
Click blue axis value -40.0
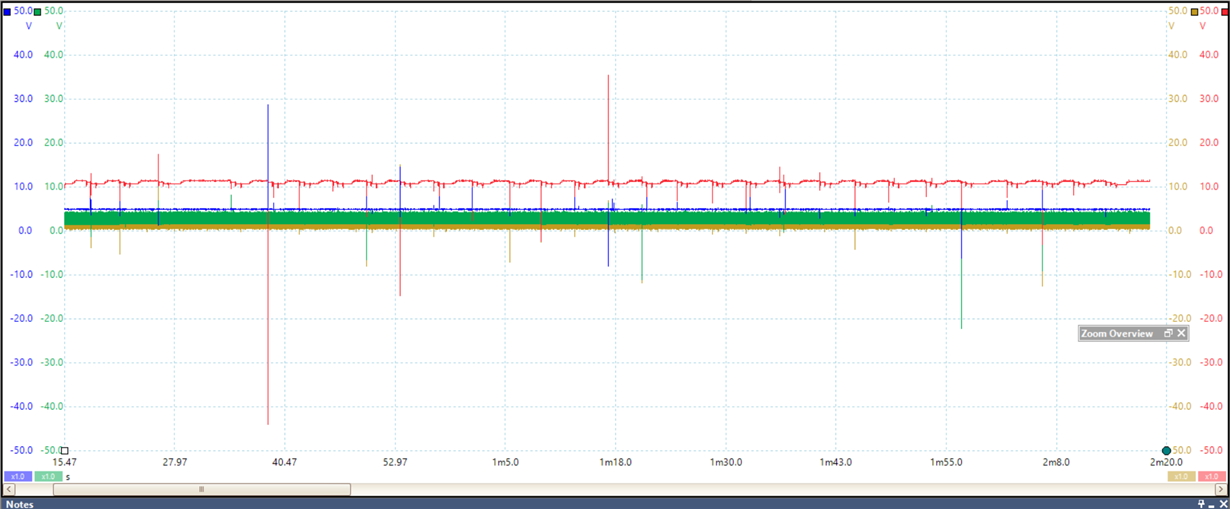[21, 406]
